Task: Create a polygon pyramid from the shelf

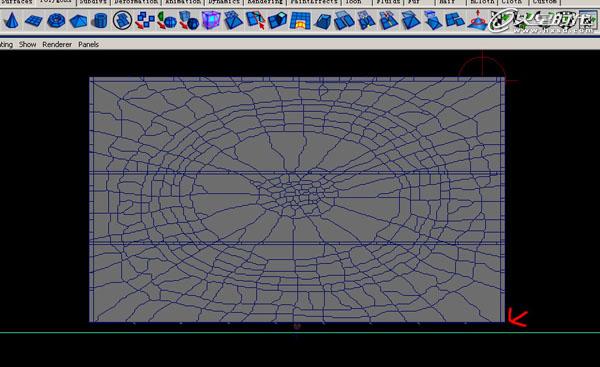Action: pos(78,21)
